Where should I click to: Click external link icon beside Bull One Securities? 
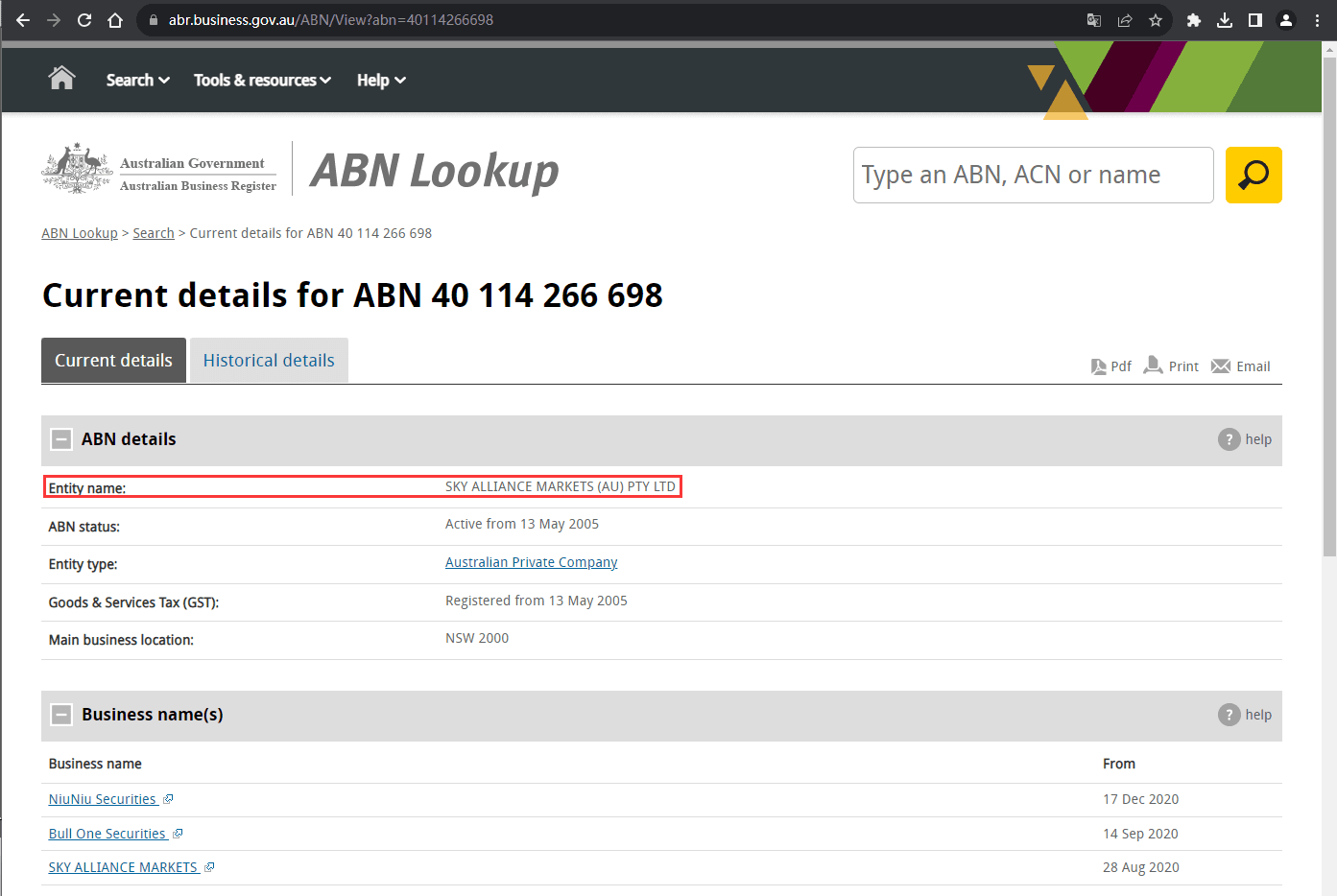pyautogui.click(x=178, y=834)
